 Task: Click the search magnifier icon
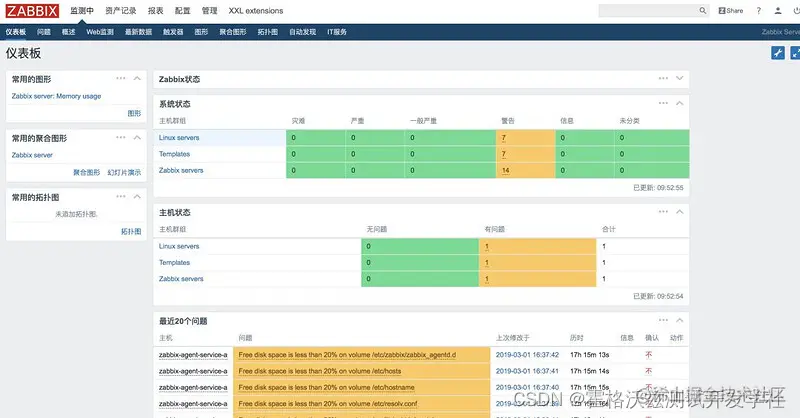pyautogui.click(x=703, y=11)
